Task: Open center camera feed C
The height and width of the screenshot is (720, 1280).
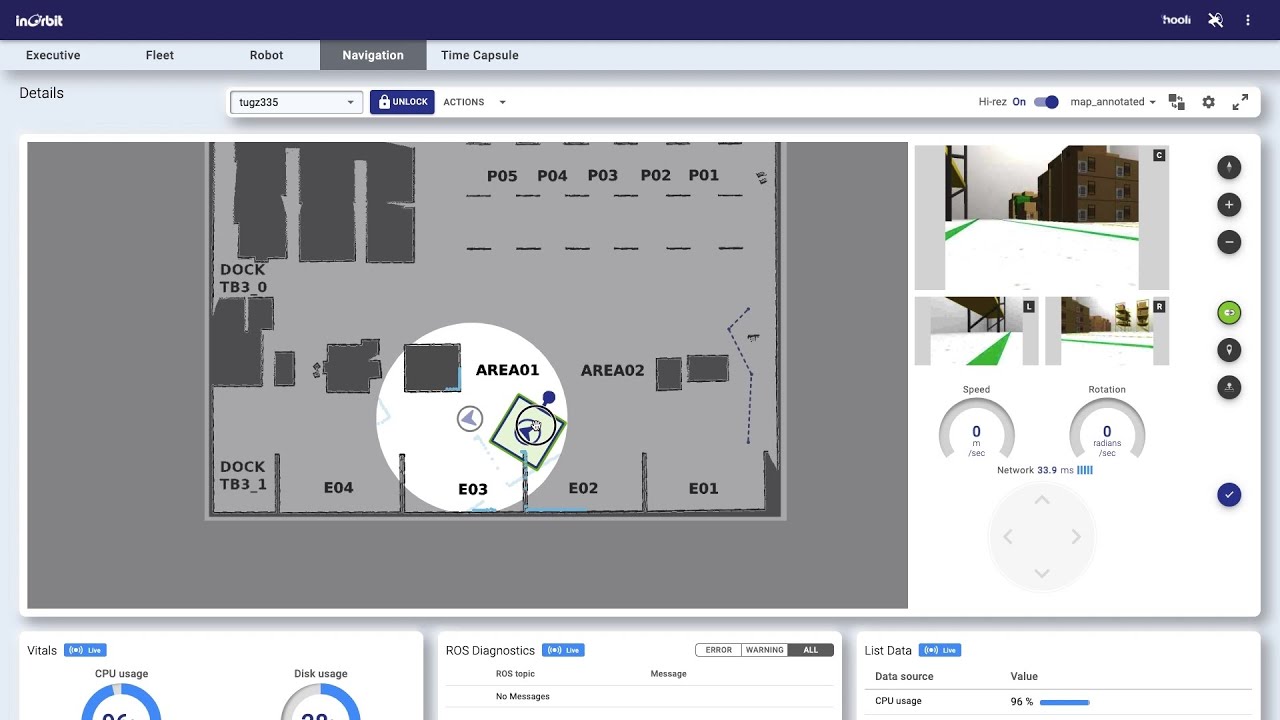Action: click(x=1042, y=218)
